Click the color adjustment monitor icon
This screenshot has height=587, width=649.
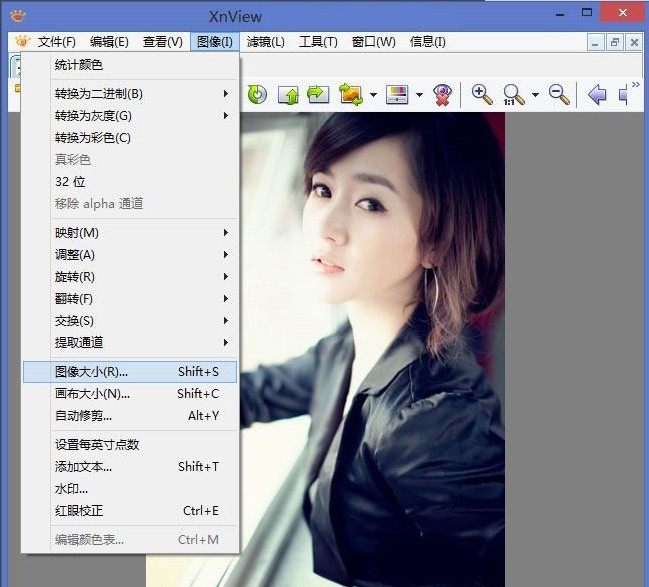(x=397, y=94)
